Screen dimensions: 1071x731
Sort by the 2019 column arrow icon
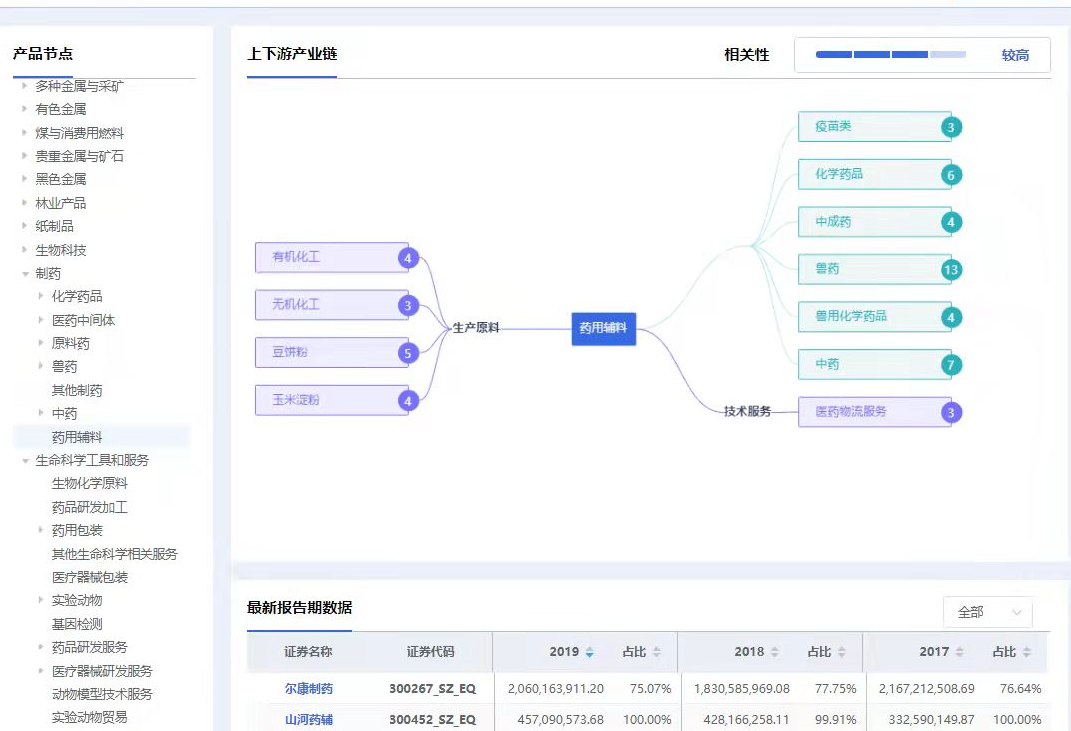(589, 652)
